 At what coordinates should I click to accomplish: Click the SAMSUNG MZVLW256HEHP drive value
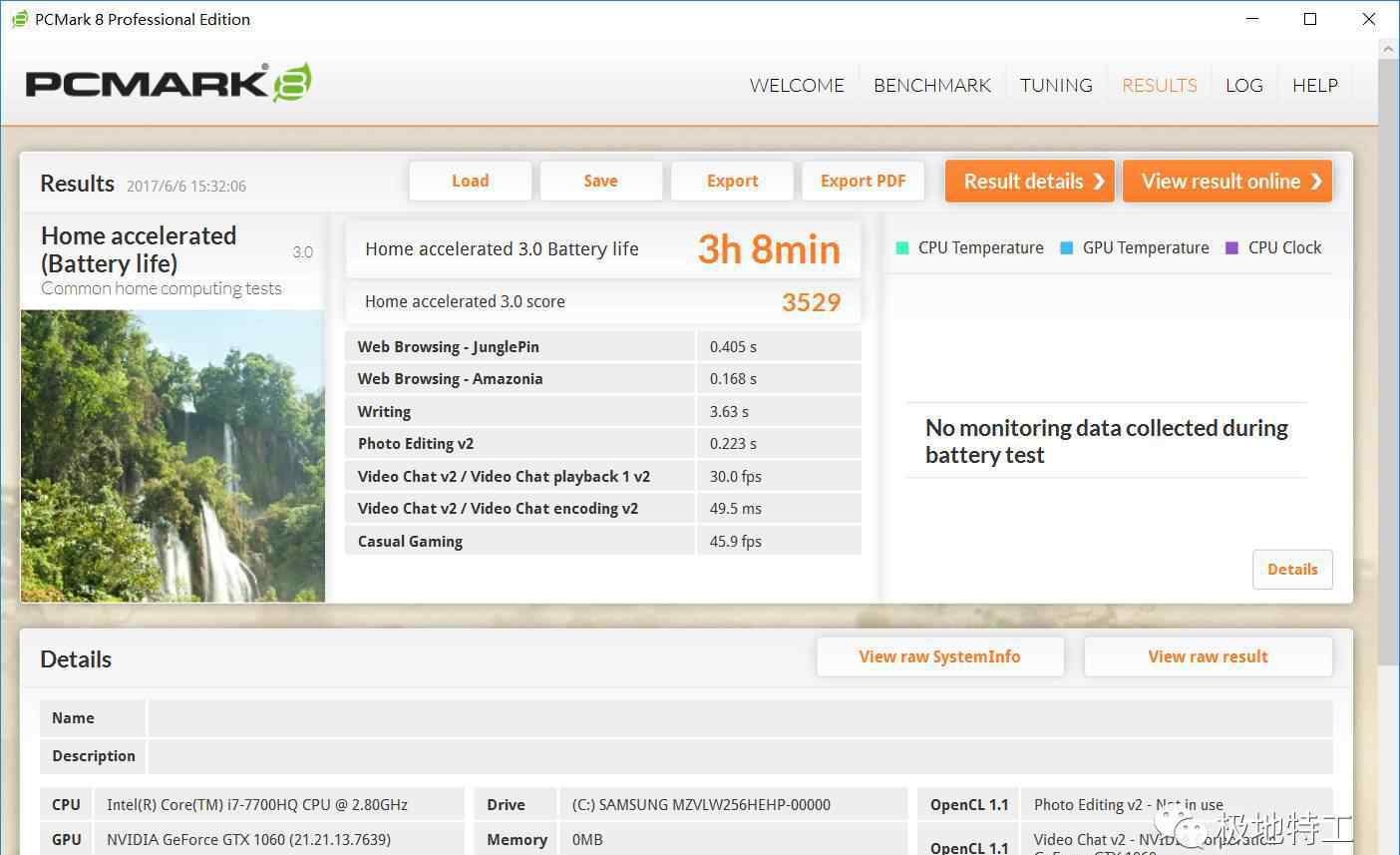[x=701, y=805]
